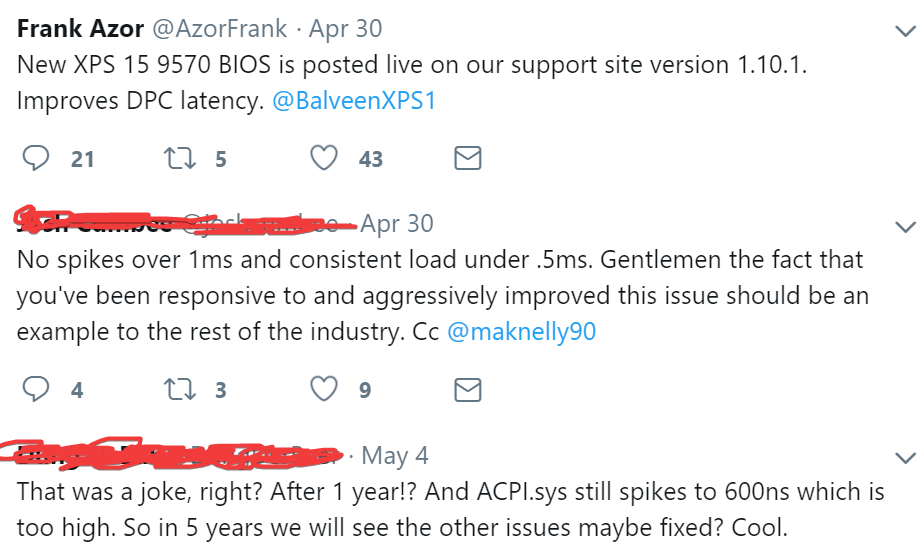Like the 'No spikes over 1ms' tweet
The width and height of the screenshot is (924, 559).
click(x=324, y=388)
